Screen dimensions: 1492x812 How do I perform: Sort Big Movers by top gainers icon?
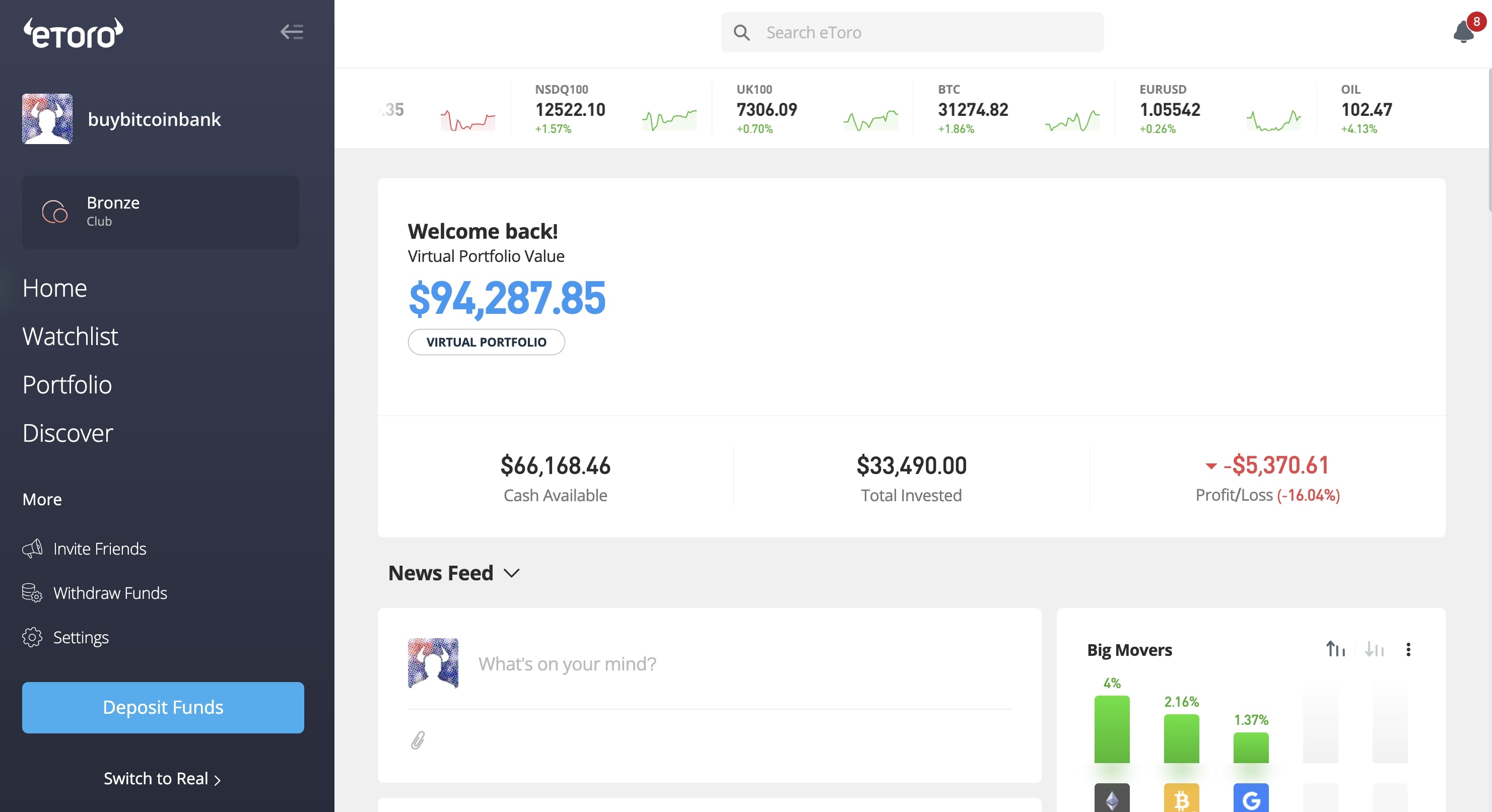(x=1336, y=649)
